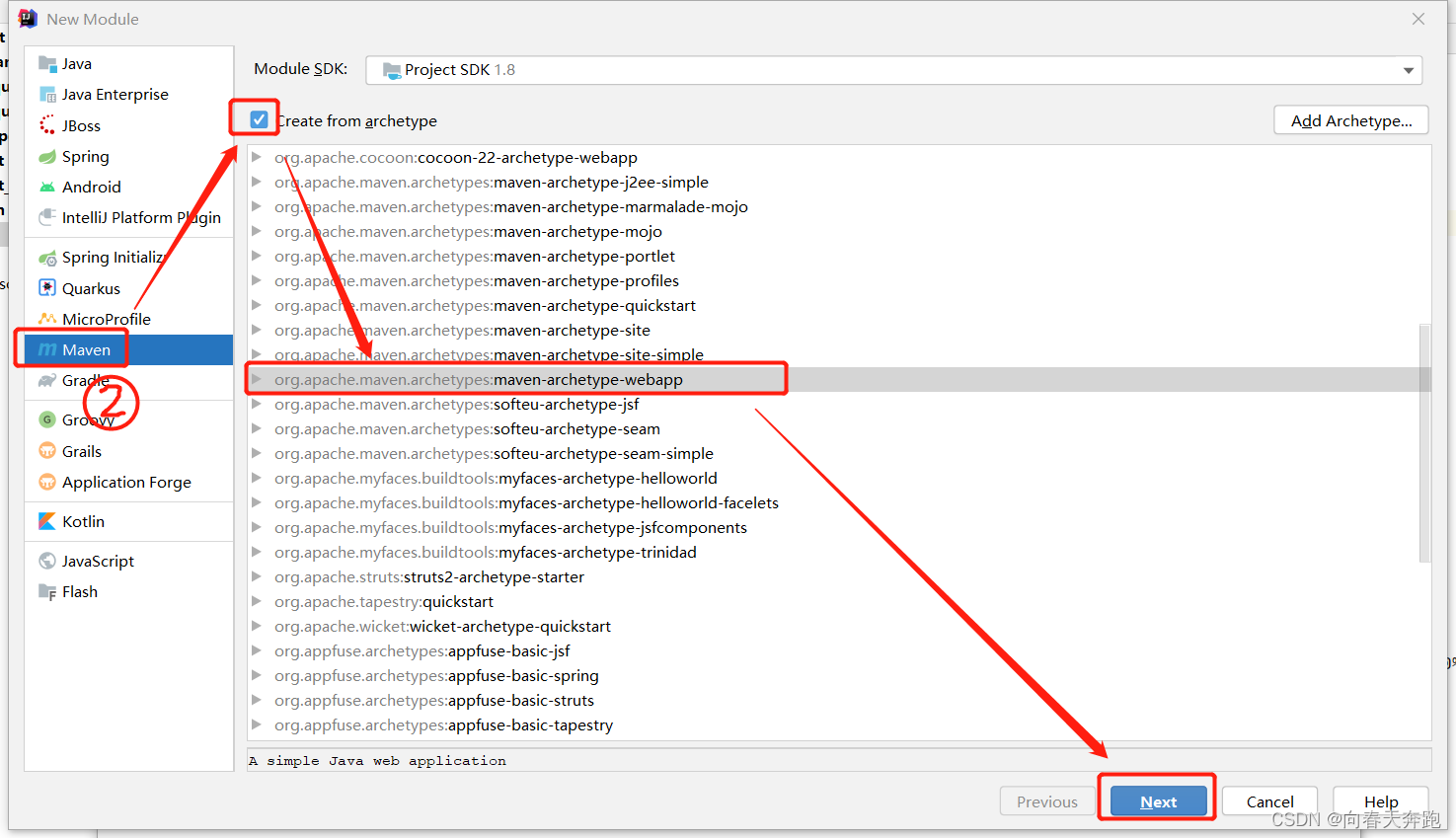Click the Next button
The height and width of the screenshot is (838, 1456).
click(x=1158, y=801)
